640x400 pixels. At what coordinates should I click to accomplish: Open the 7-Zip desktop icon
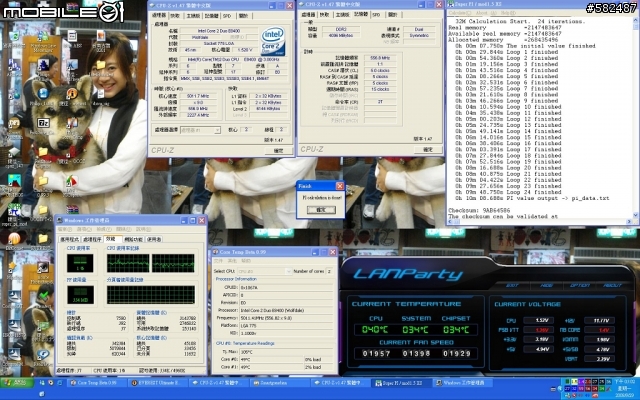(43, 123)
